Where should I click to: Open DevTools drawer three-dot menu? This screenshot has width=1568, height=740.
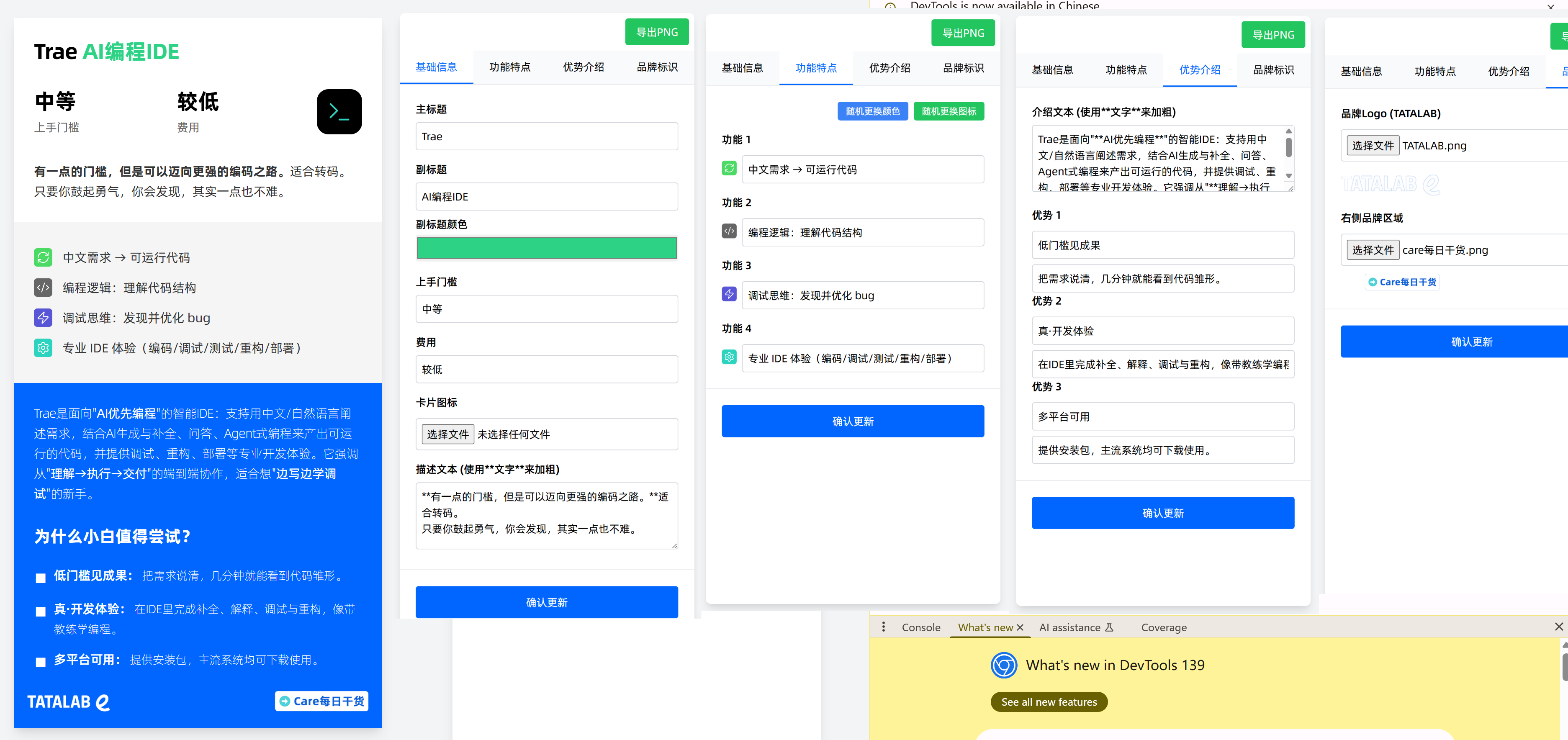coord(883,627)
